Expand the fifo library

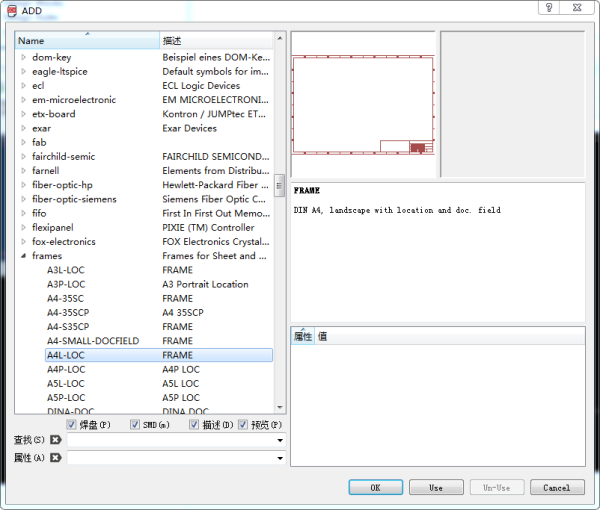(x=24, y=213)
